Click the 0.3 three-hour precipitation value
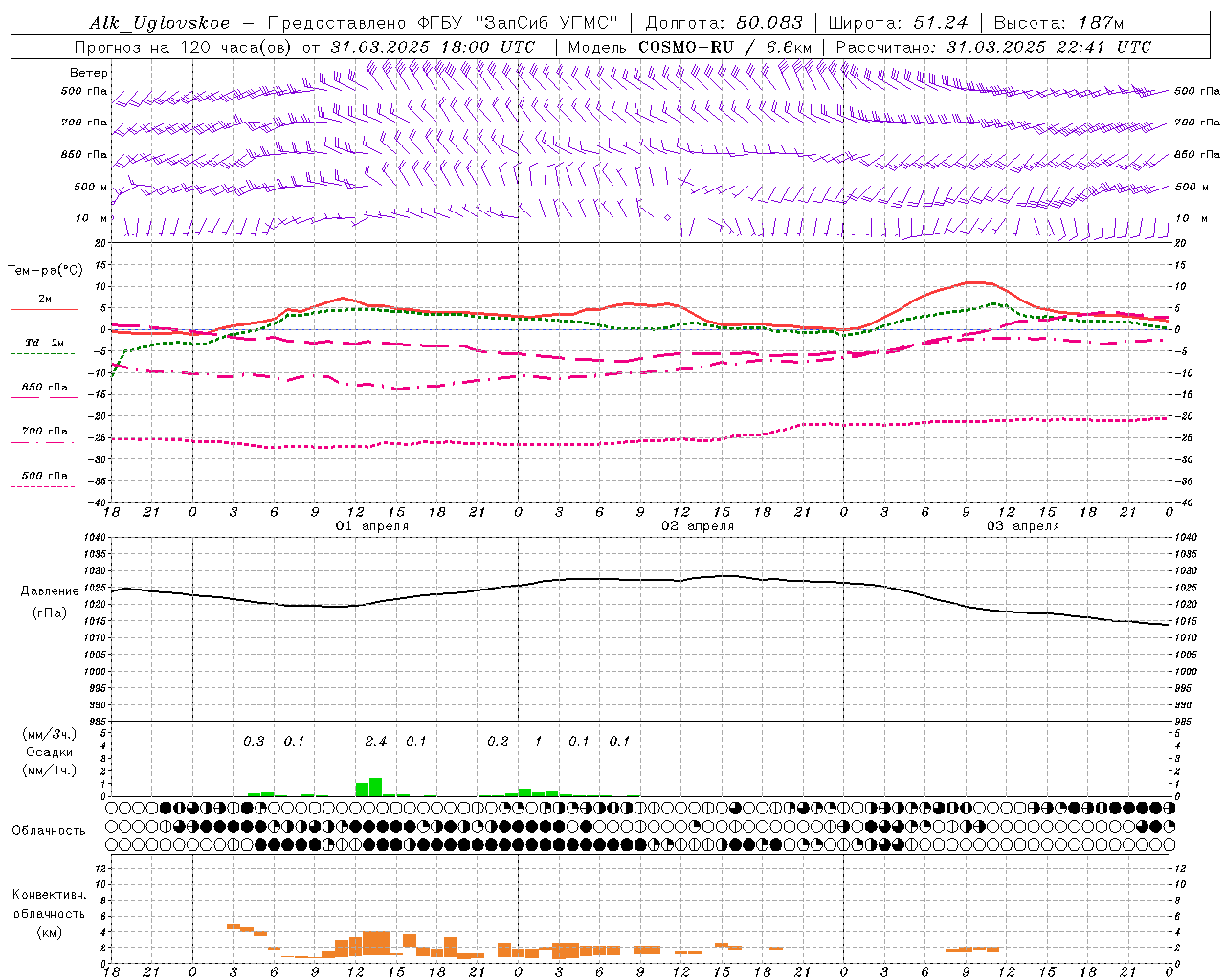 pos(254,742)
